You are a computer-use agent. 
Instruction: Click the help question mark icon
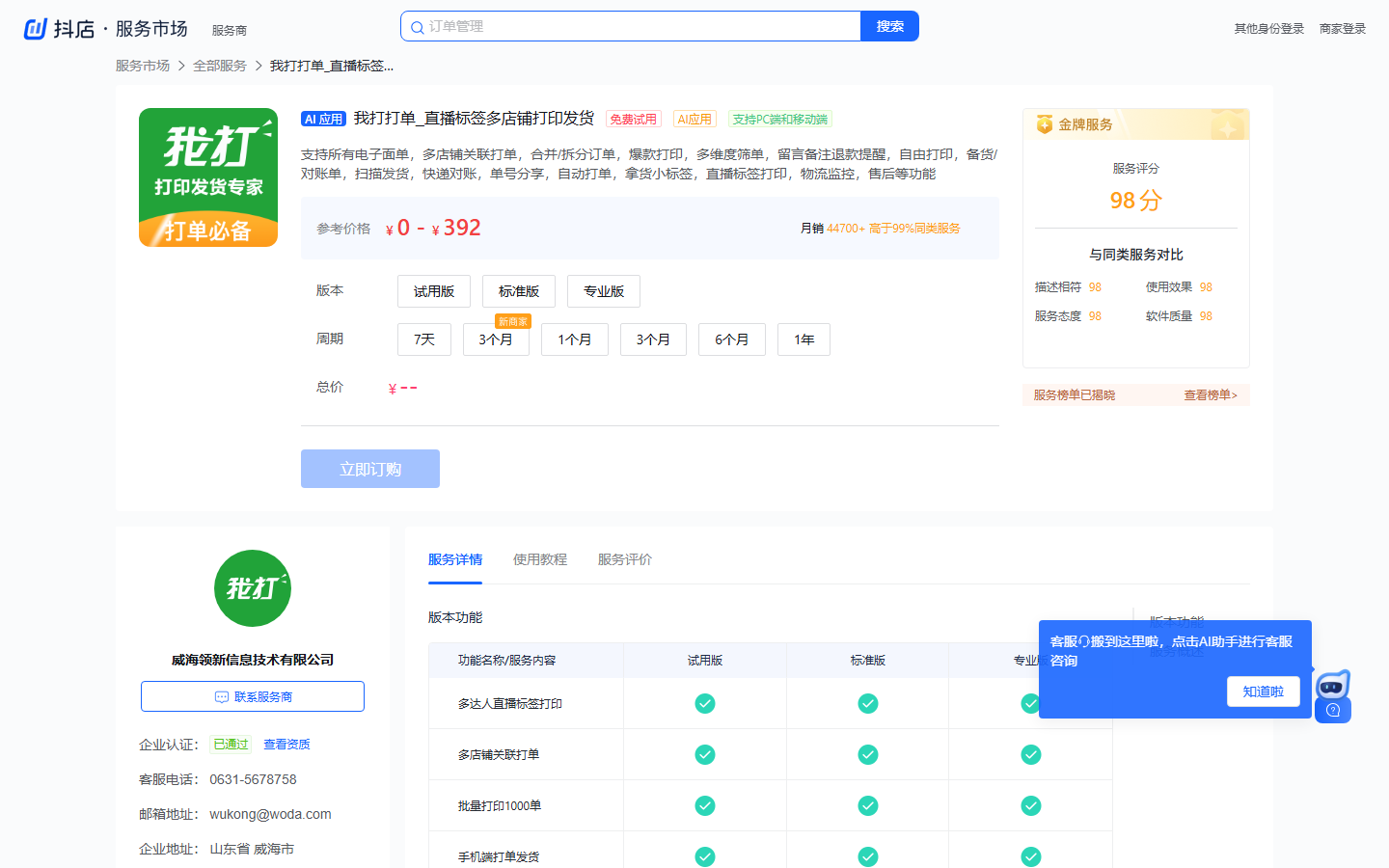pos(1333,711)
